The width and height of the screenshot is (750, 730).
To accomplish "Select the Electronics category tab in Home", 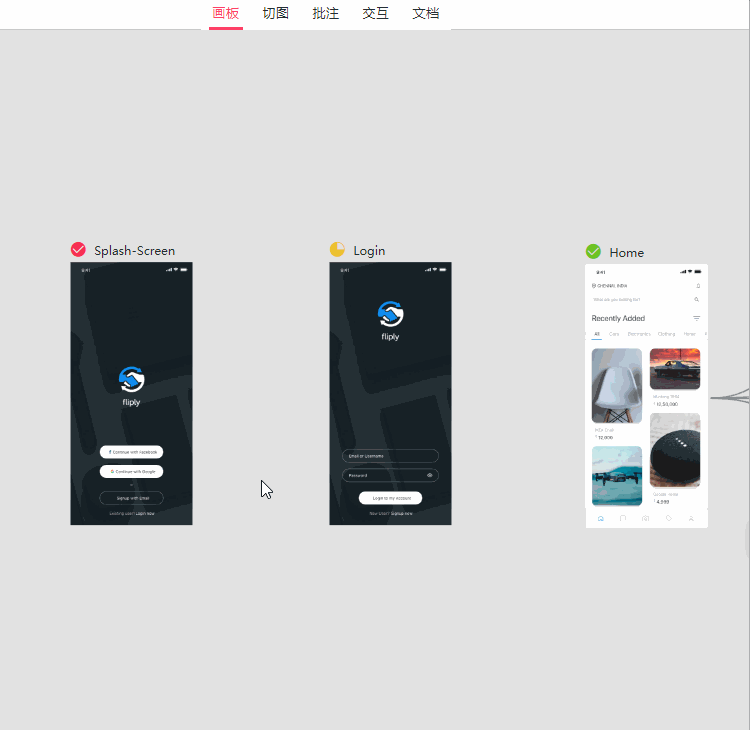I will [x=639, y=334].
